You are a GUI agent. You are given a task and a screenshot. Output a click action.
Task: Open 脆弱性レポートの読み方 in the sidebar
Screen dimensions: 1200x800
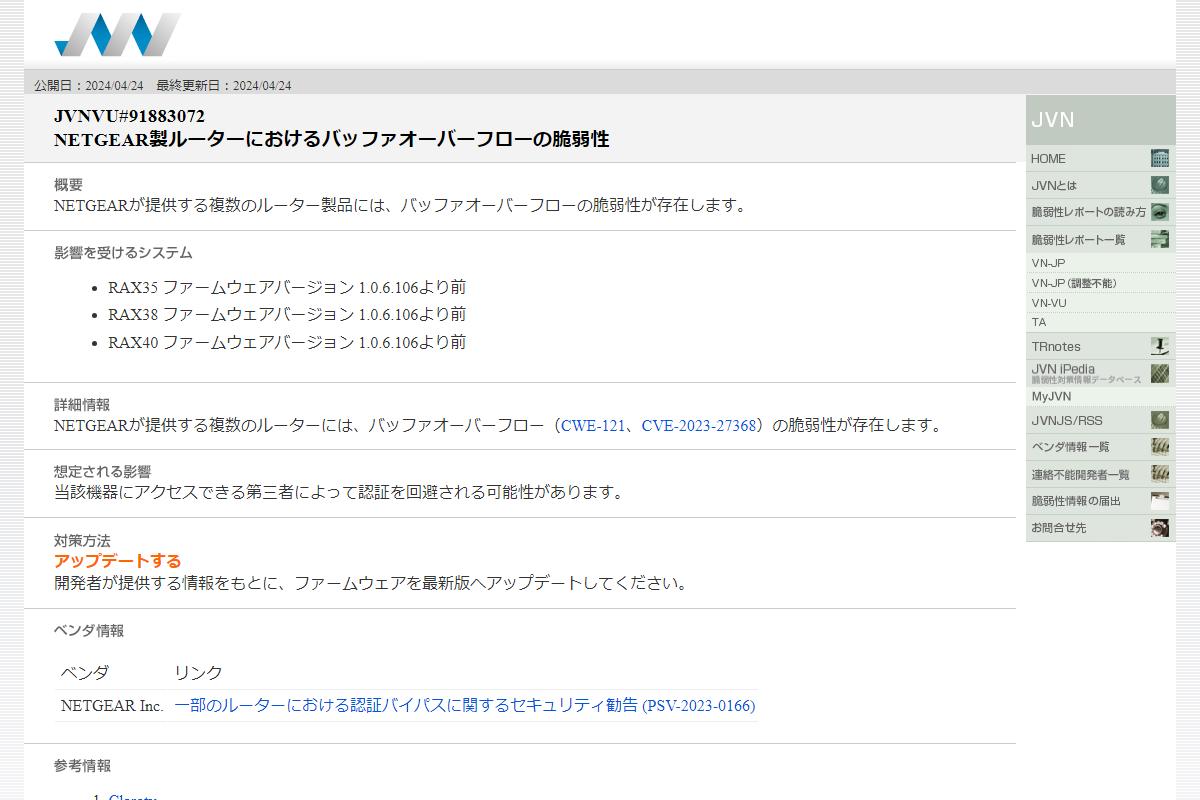1100,212
